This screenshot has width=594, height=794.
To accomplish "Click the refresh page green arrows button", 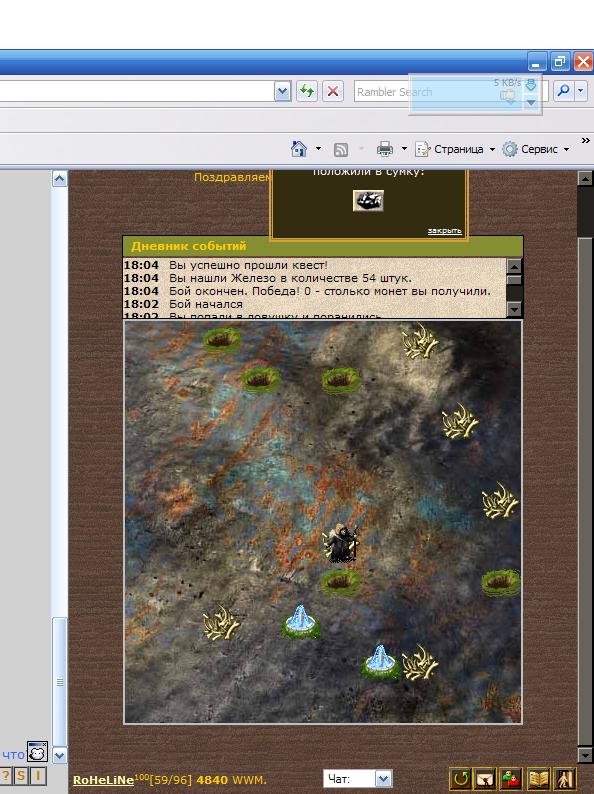I will [307, 91].
